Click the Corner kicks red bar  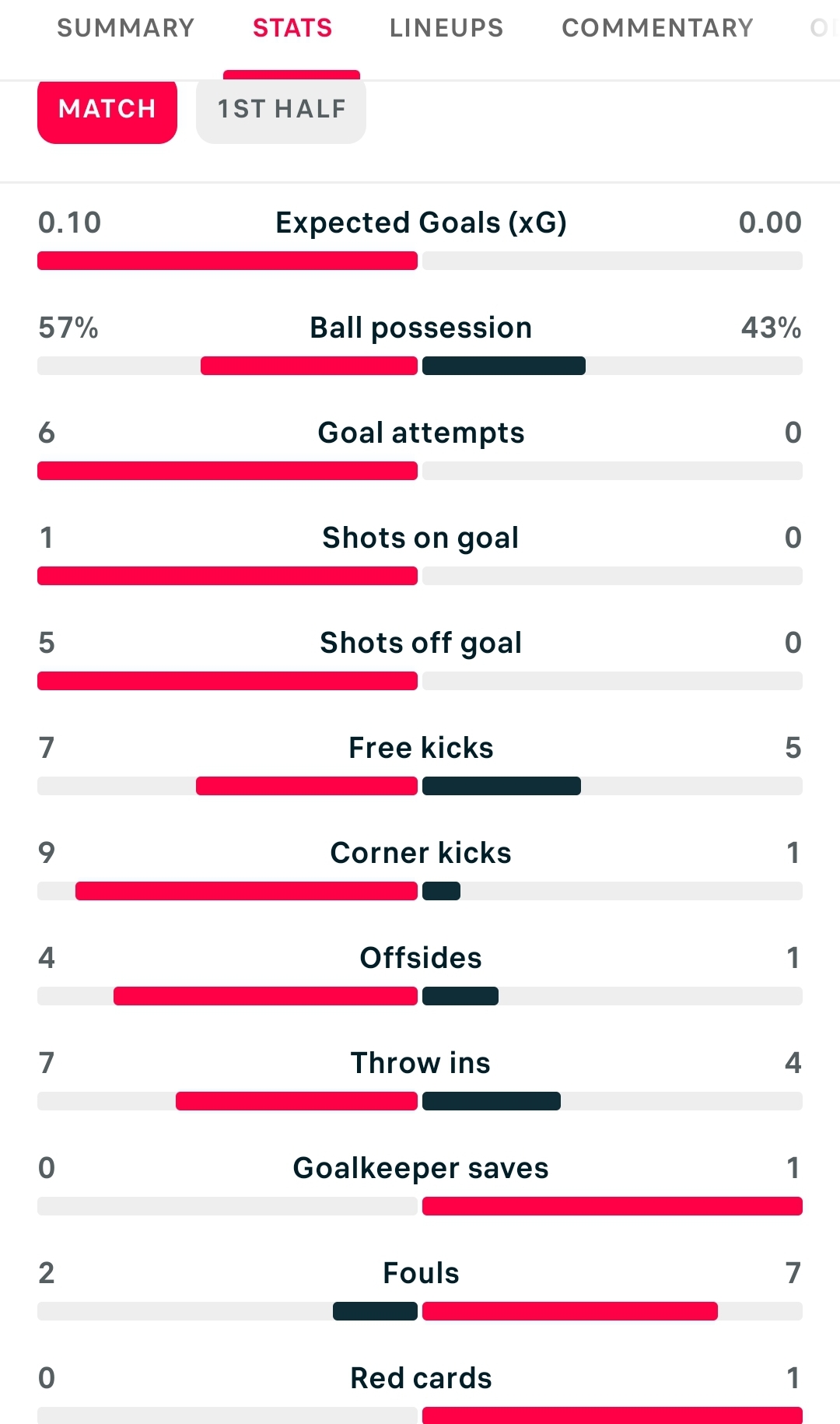pyautogui.click(x=246, y=891)
